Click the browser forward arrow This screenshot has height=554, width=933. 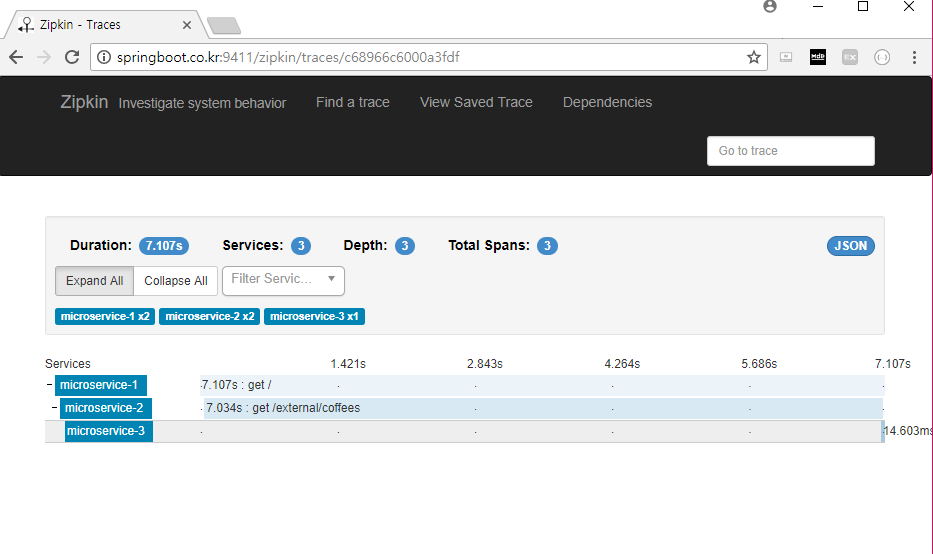pos(44,57)
